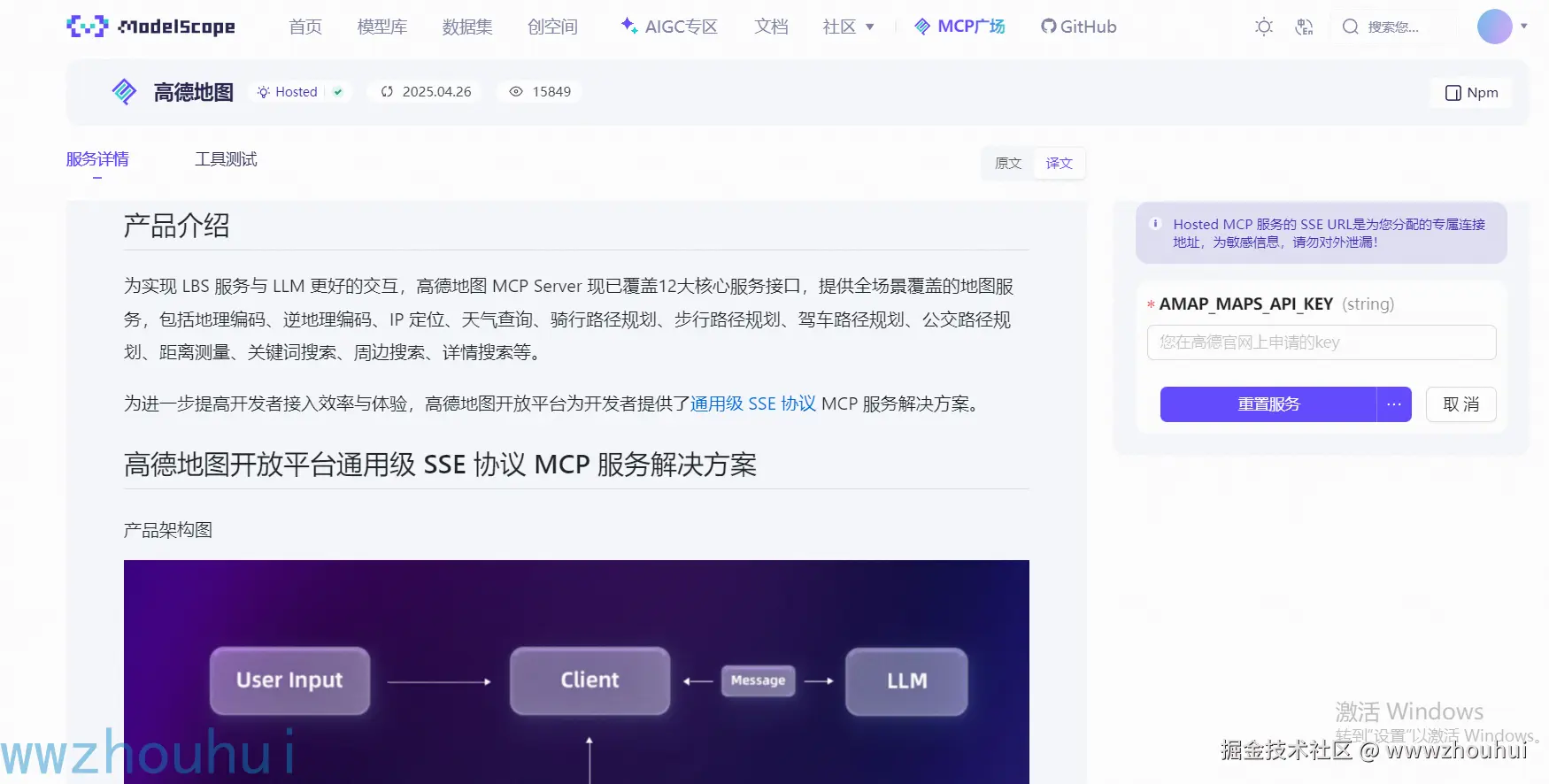This screenshot has height=784, width=1549.
Task: Click the 2025.04.26 update date
Action: tap(436, 91)
